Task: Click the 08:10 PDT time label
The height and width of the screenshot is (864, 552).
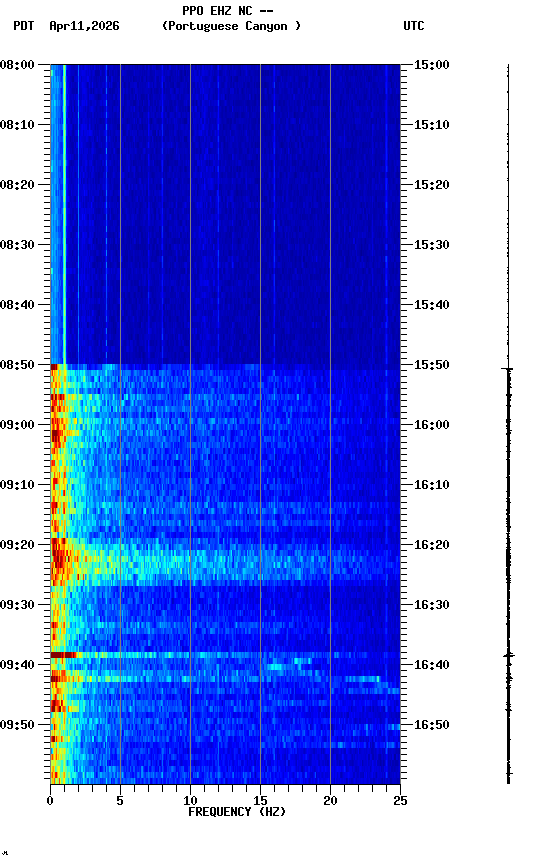Action: coord(17,125)
